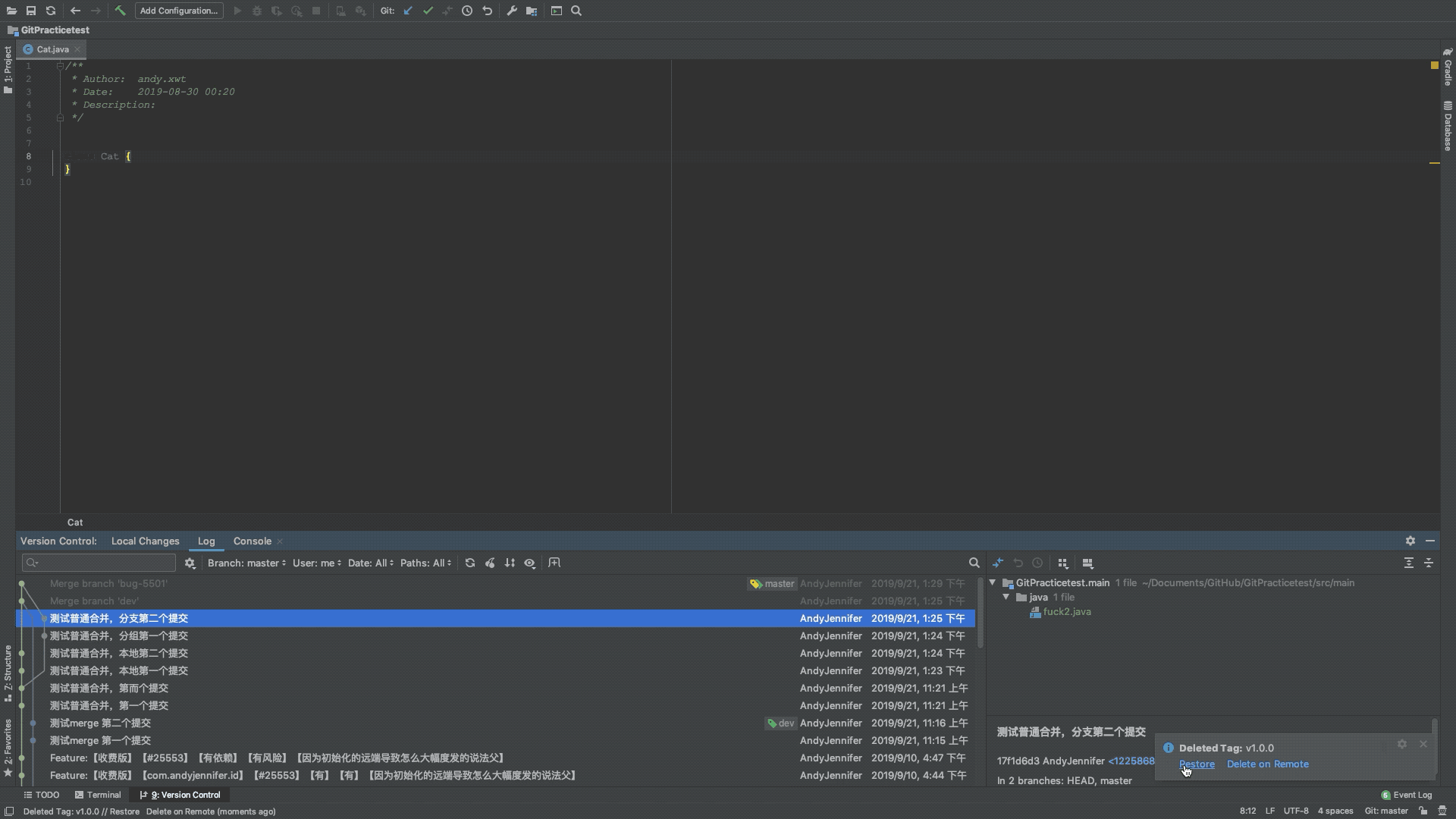Expand all nodes in the changes tree
The width and height of the screenshot is (1456, 819).
1408,563
